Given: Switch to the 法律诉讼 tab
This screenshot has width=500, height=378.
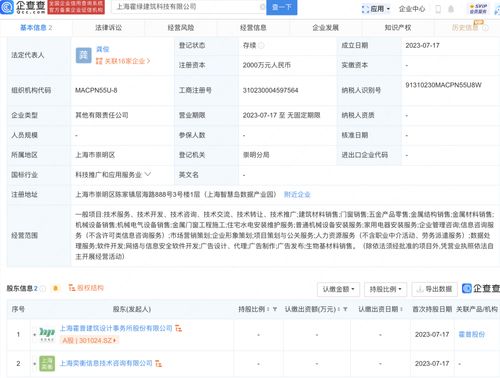Looking at the screenshot, I should tap(108, 28).
